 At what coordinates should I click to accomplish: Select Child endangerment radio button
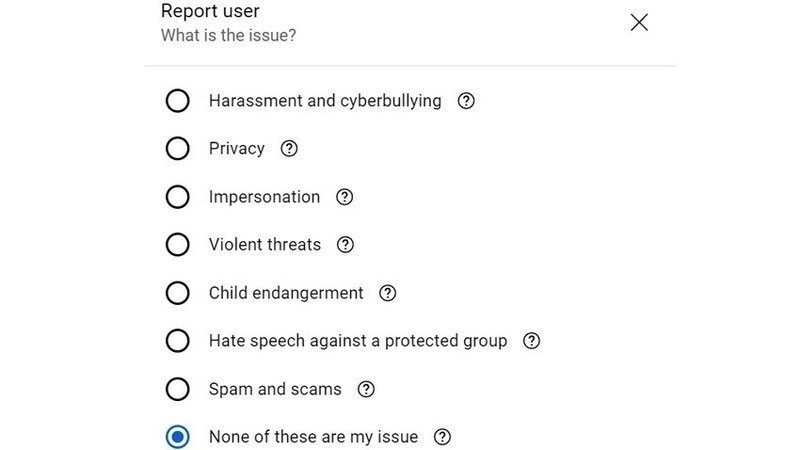pos(177,293)
